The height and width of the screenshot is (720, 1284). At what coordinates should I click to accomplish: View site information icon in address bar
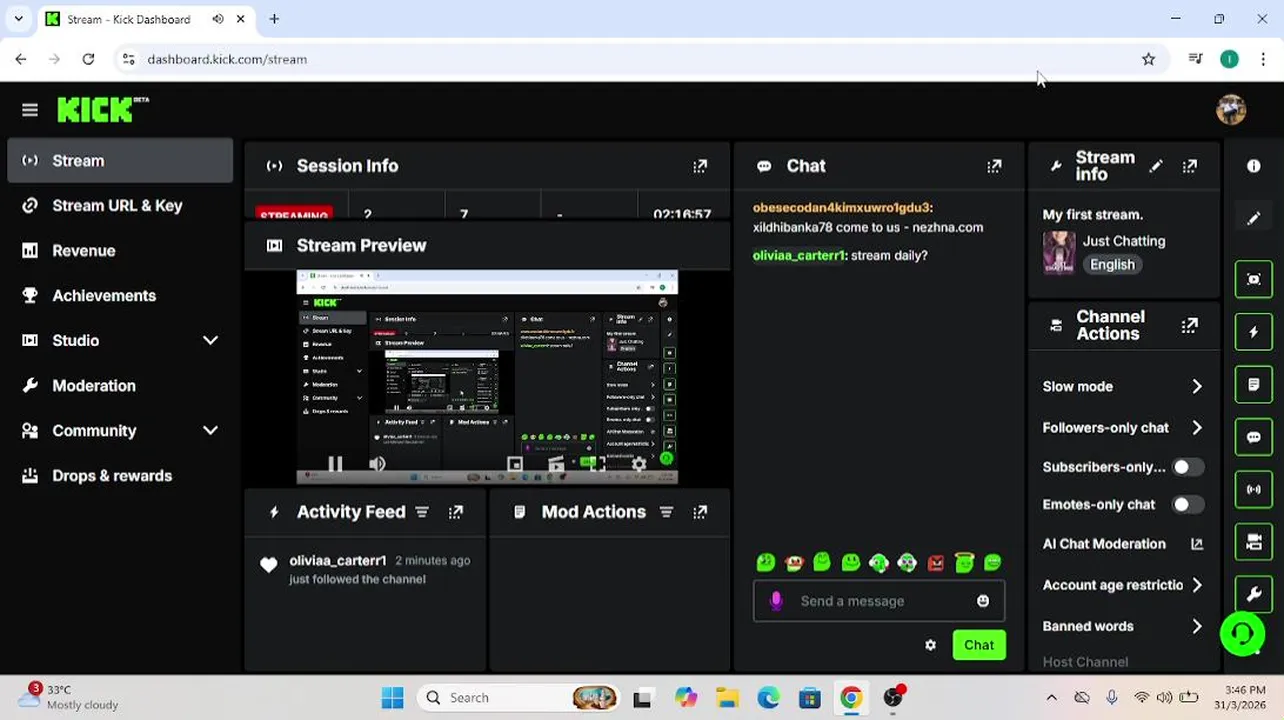coord(128,59)
